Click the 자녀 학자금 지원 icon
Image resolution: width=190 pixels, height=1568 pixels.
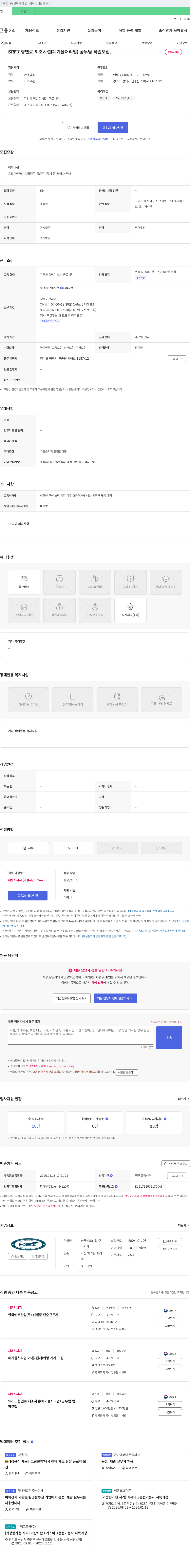[166, 582]
